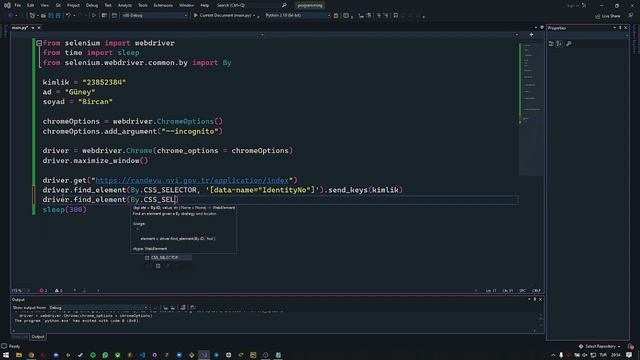
Task: Open the Debug menu
Action: click(x=92, y=5)
